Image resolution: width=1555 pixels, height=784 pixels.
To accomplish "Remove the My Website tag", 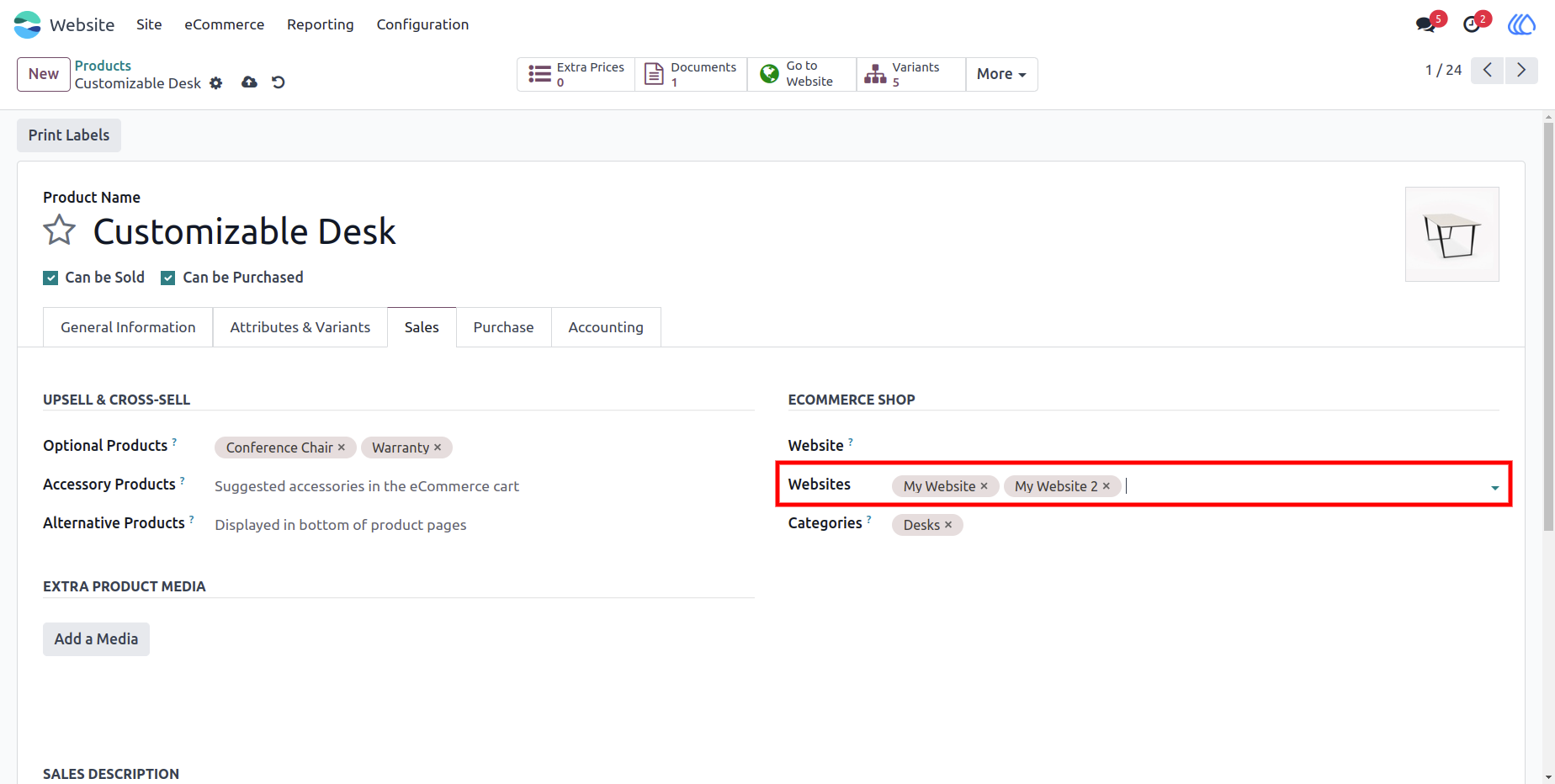I will coord(984,486).
